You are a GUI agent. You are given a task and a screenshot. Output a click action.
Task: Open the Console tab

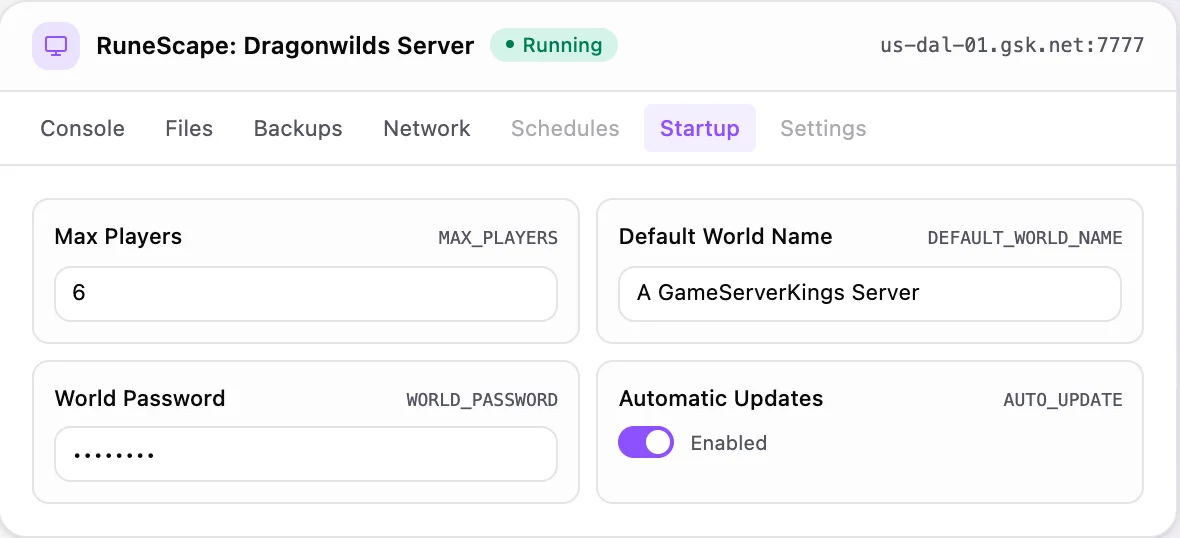83,128
